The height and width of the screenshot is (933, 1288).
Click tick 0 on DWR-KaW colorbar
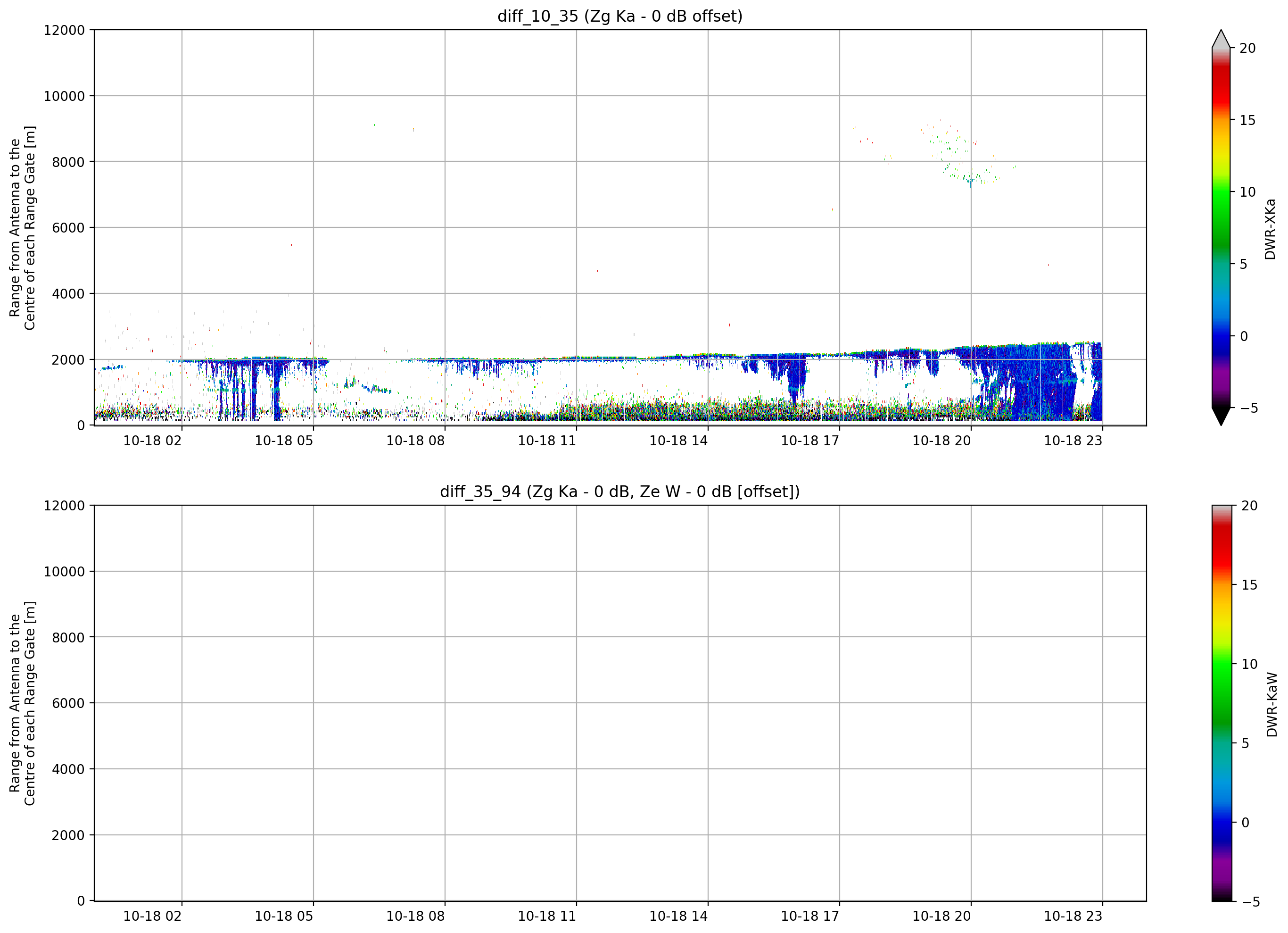1246,823
